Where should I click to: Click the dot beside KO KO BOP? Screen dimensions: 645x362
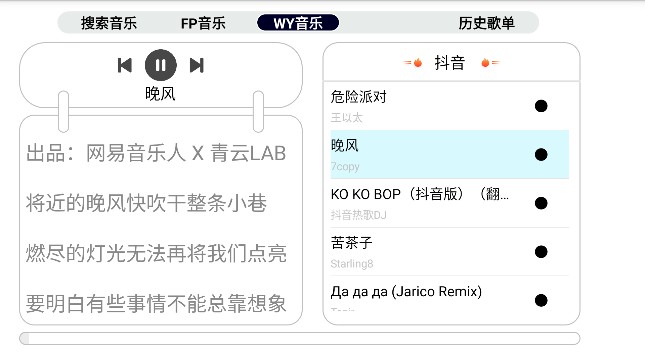tap(541, 203)
